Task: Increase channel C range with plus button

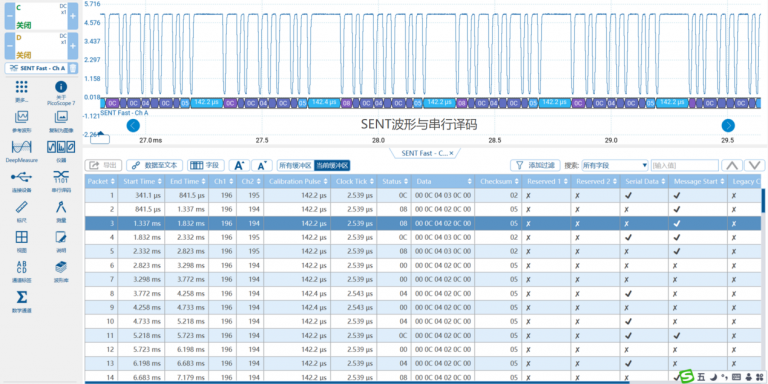Action: pos(72,16)
